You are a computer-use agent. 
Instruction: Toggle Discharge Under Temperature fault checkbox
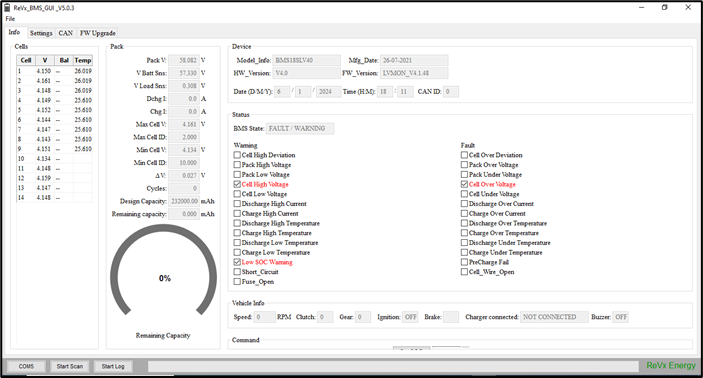click(464, 243)
